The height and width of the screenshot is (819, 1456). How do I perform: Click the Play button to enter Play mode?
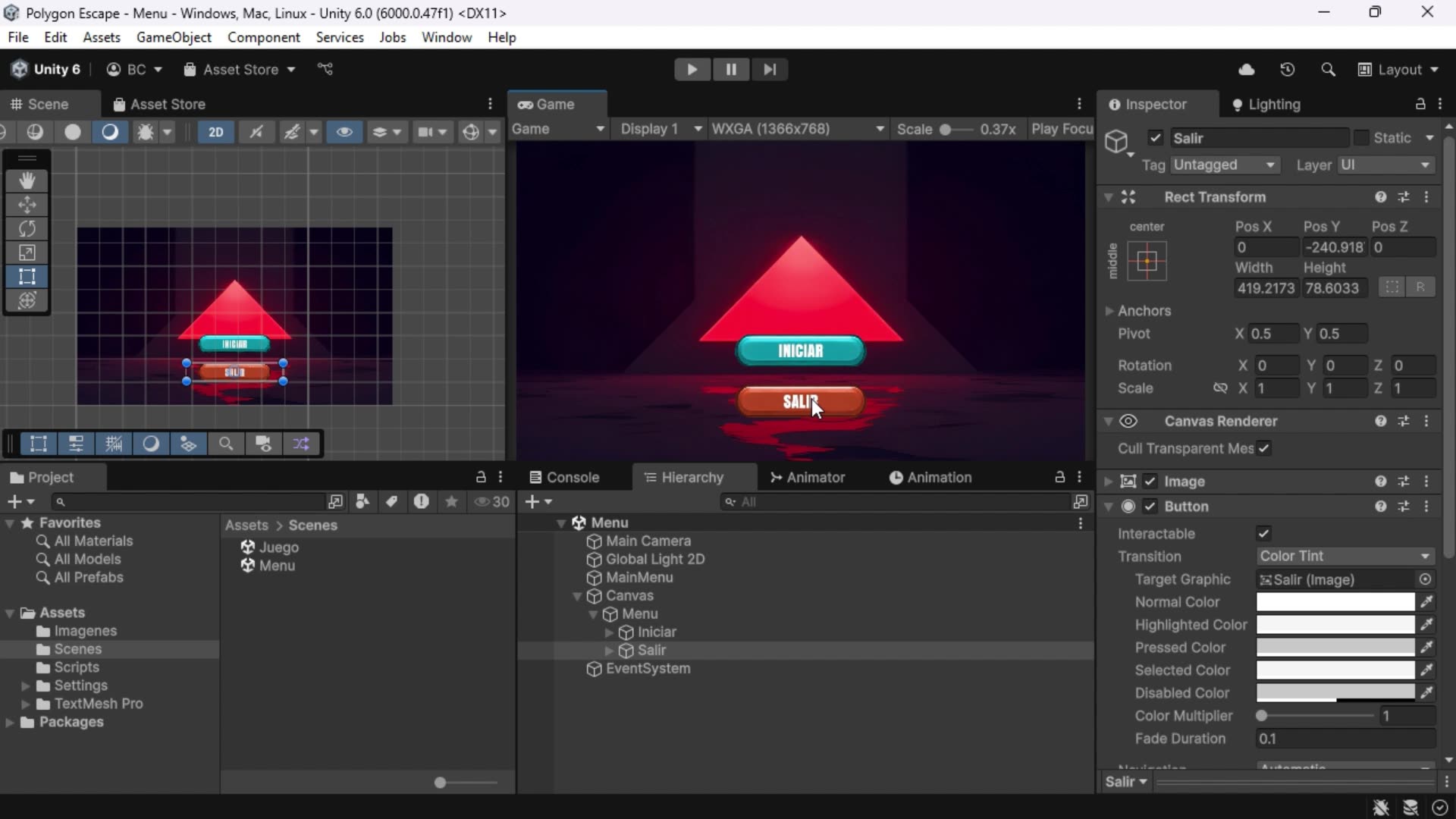click(692, 69)
